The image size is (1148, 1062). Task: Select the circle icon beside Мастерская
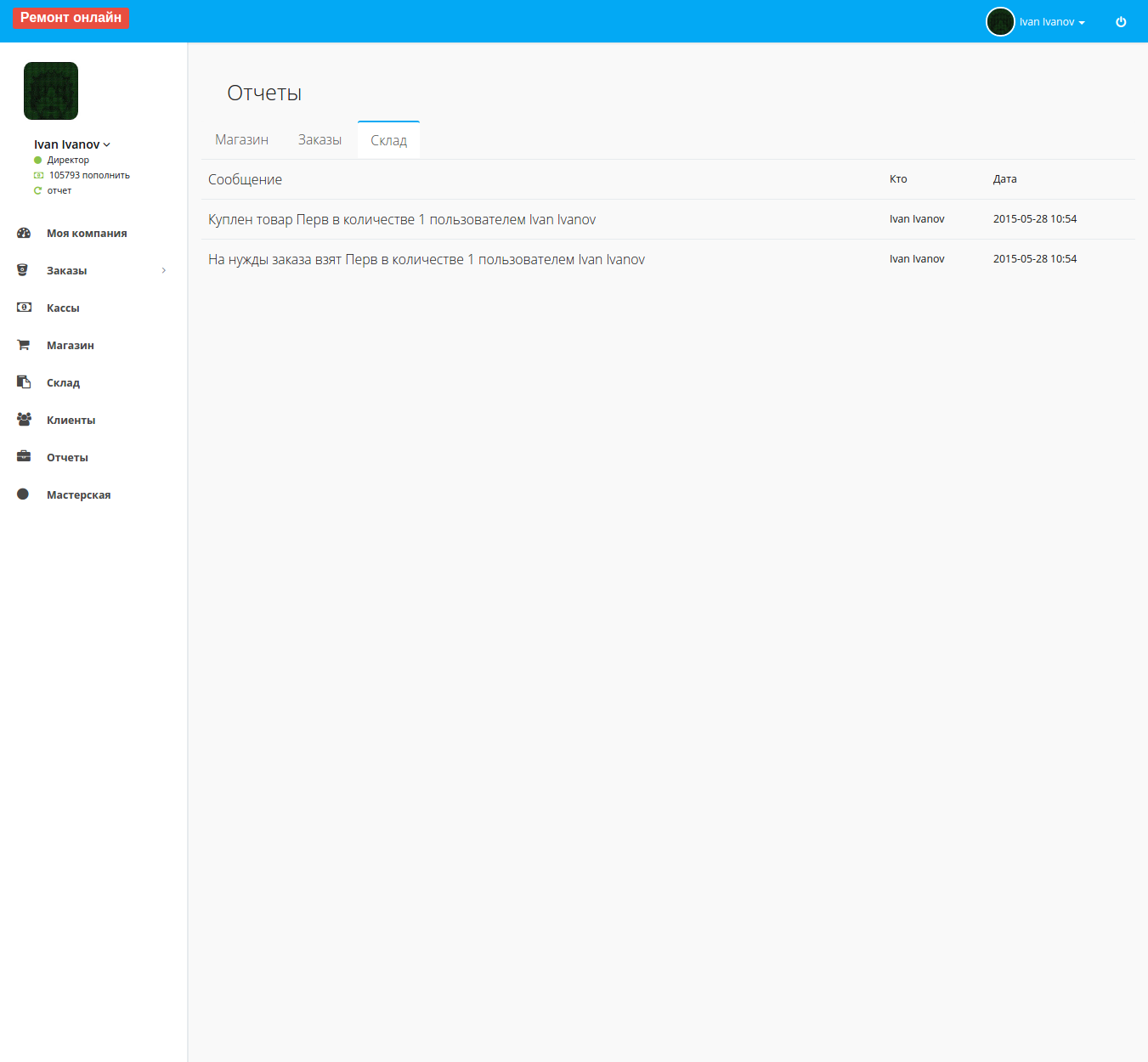click(23, 494)
